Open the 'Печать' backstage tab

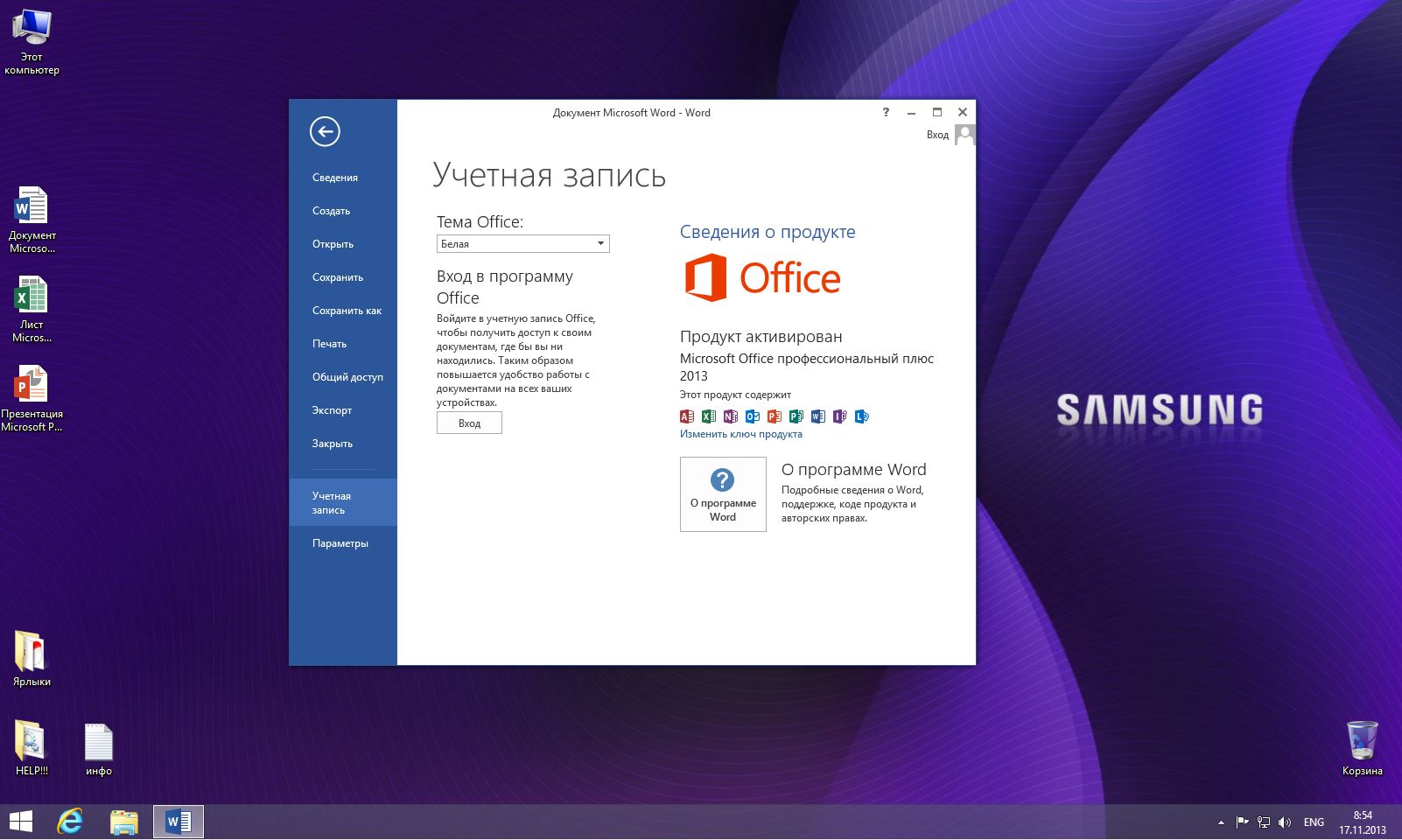(x=343, y=344)
